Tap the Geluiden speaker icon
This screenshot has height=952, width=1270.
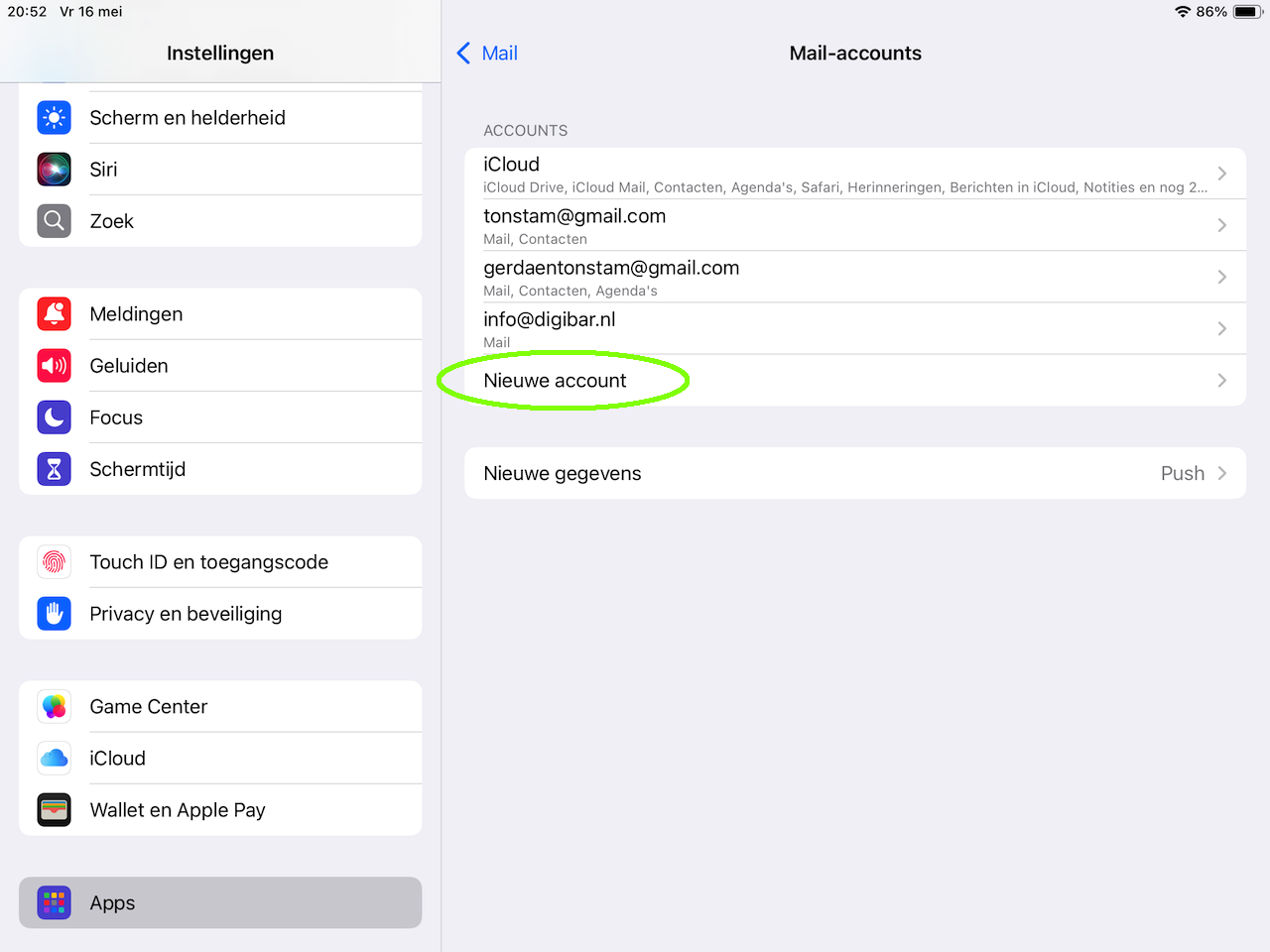click(55, 366)
